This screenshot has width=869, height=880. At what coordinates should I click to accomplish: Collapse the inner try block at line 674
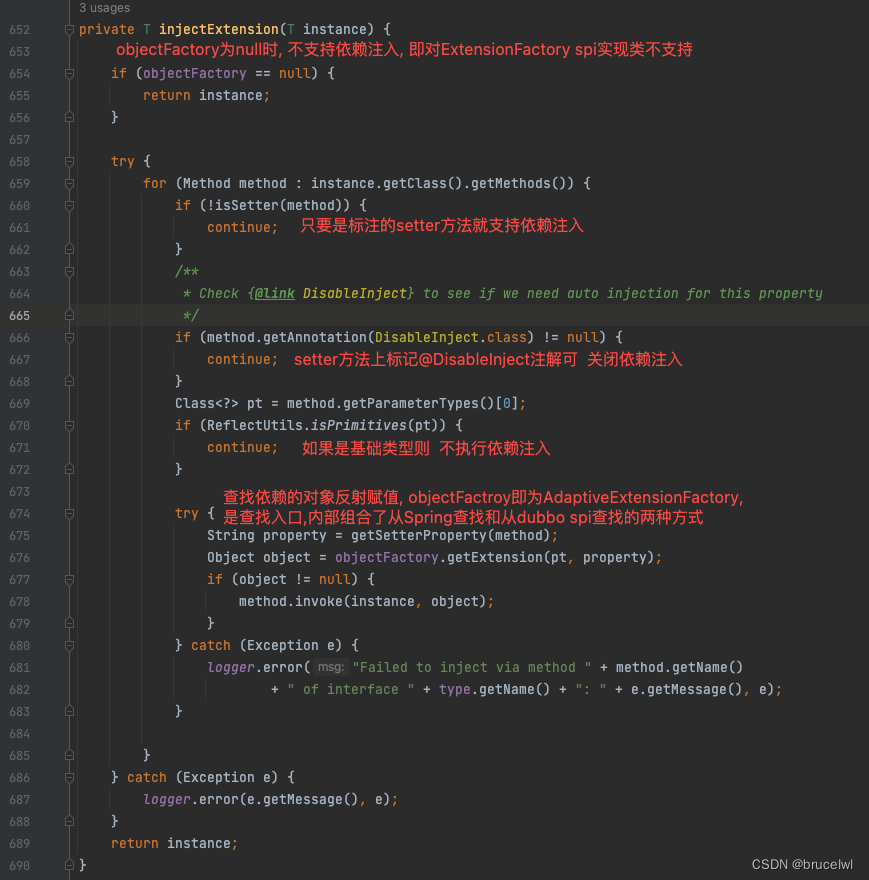[69, 514]
